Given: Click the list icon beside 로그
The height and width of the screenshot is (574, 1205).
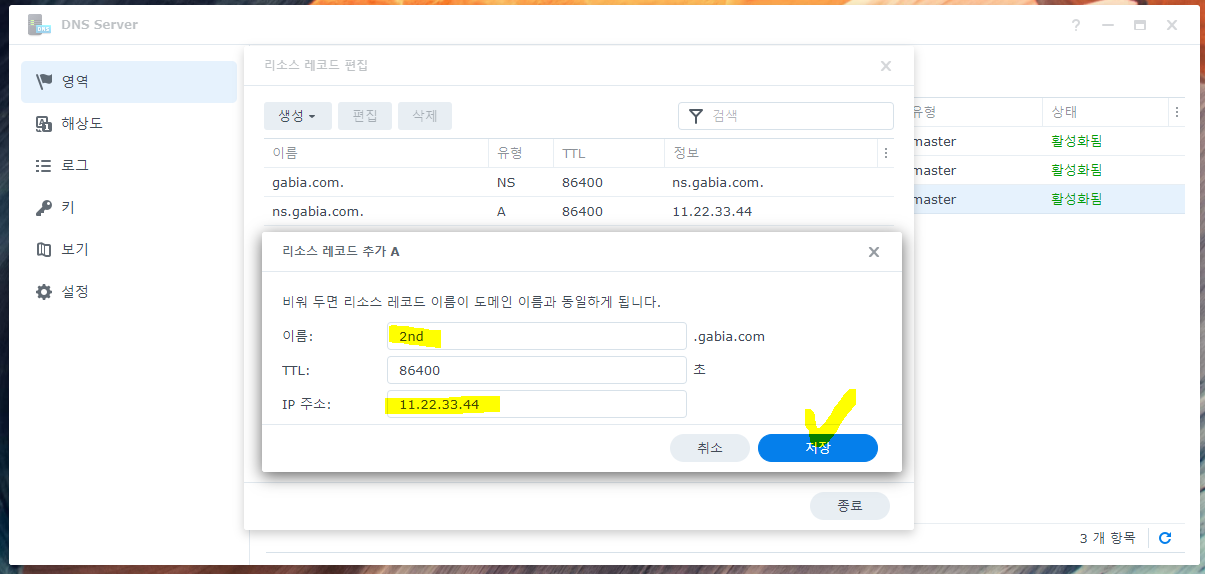Looking at the screenshot, I should [44, 166].
